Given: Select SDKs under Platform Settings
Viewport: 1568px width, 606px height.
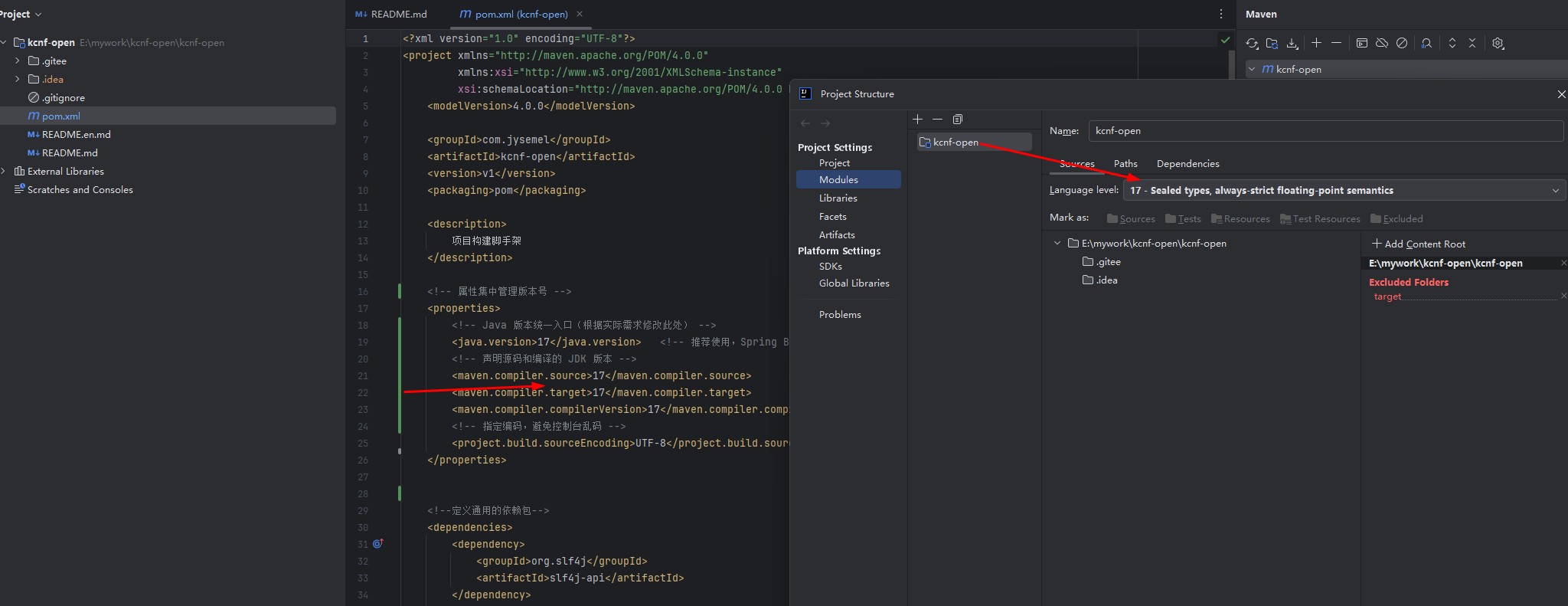Looking at the screenshot, I should click(x=830, y=267).
